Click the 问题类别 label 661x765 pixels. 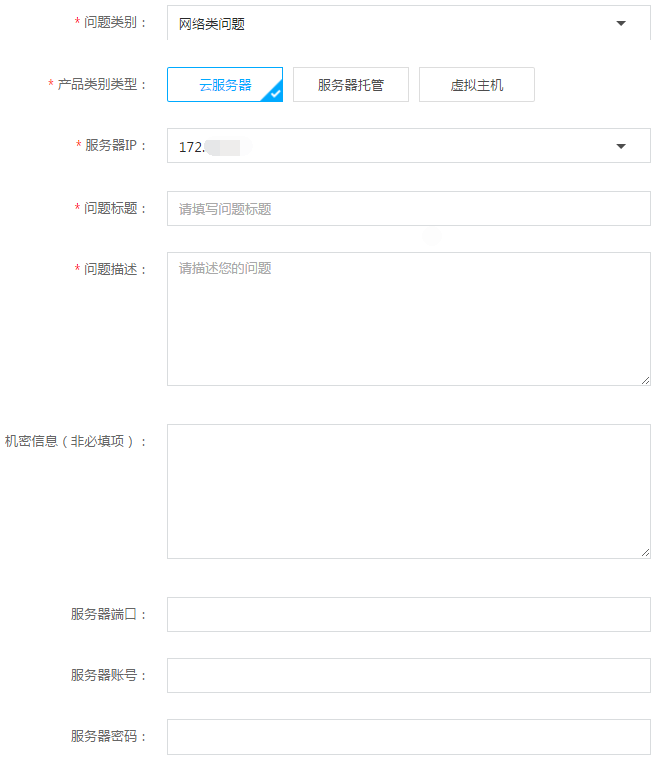(110, 22)
